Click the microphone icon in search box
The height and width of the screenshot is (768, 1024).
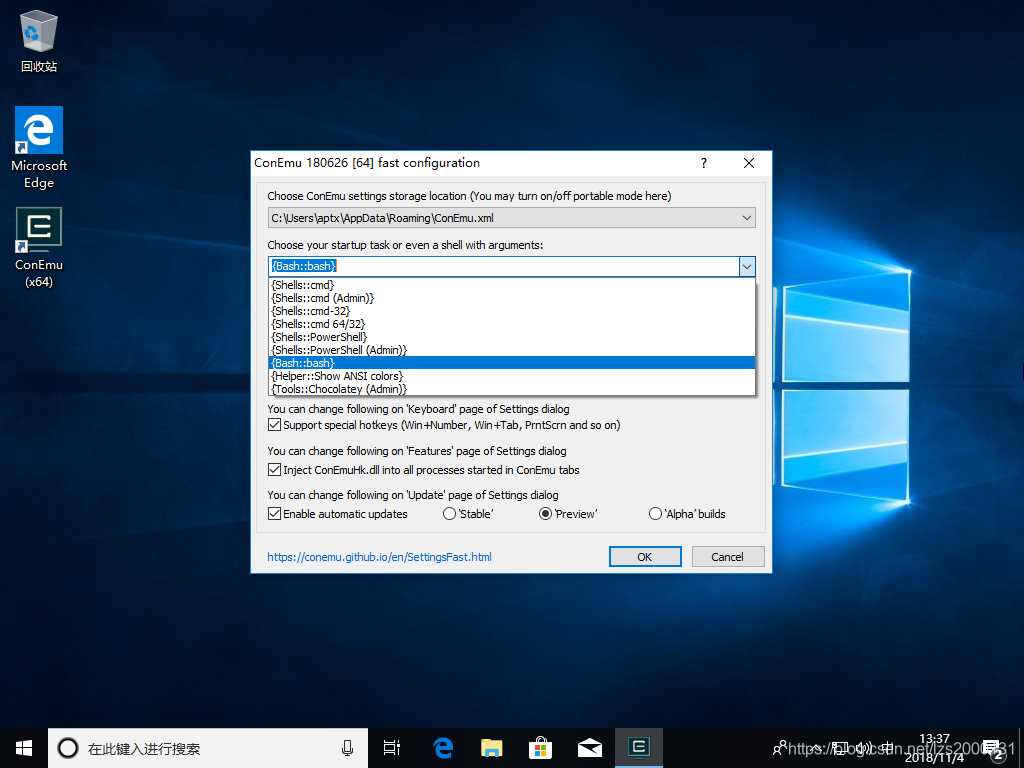(x=347, y=748)
